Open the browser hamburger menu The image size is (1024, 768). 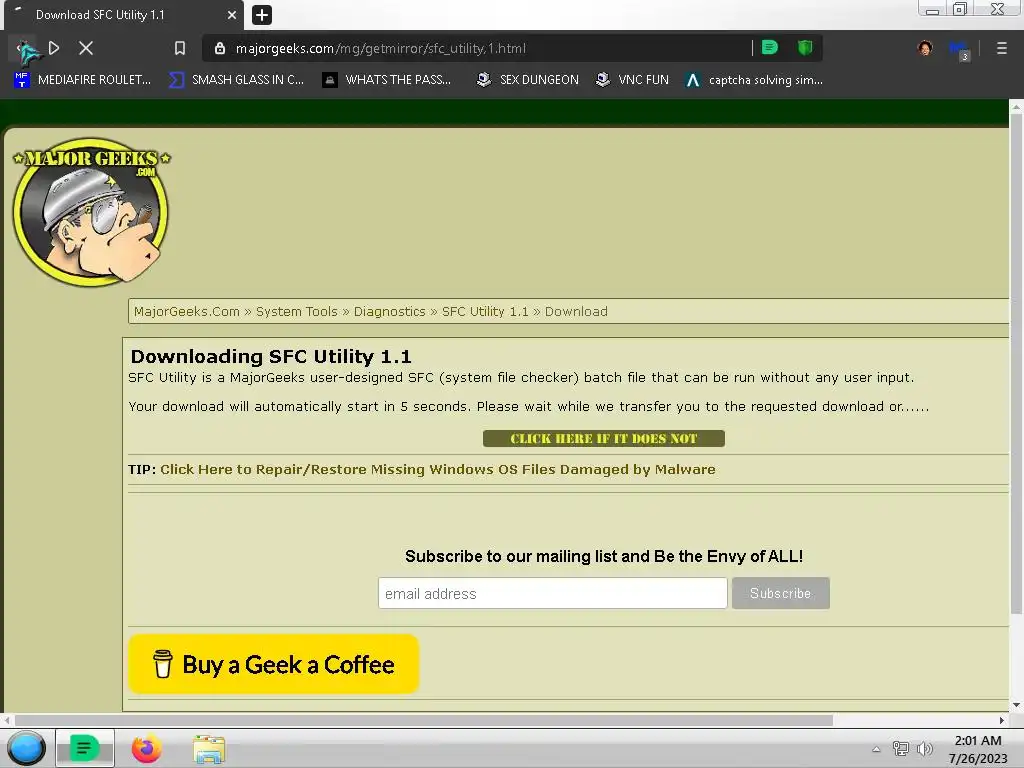[x=1001, y=48]
